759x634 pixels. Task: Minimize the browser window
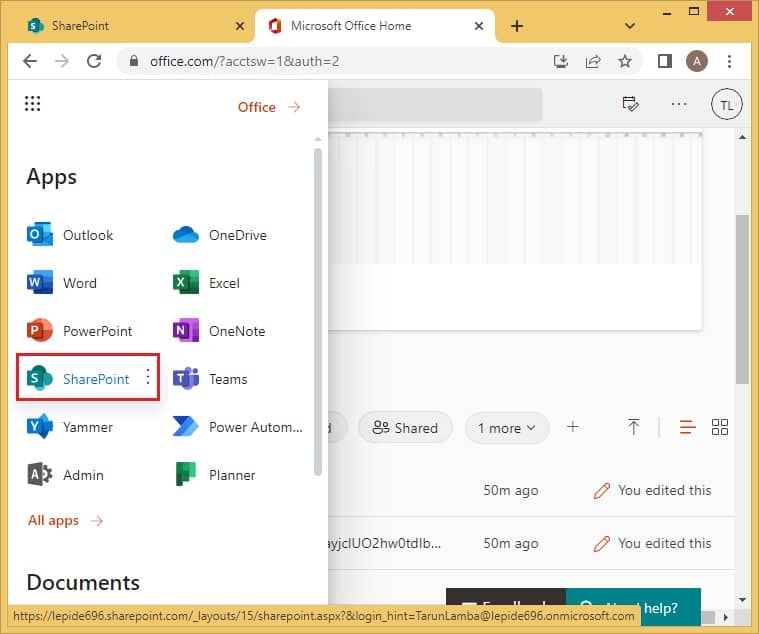coord(667,12)
